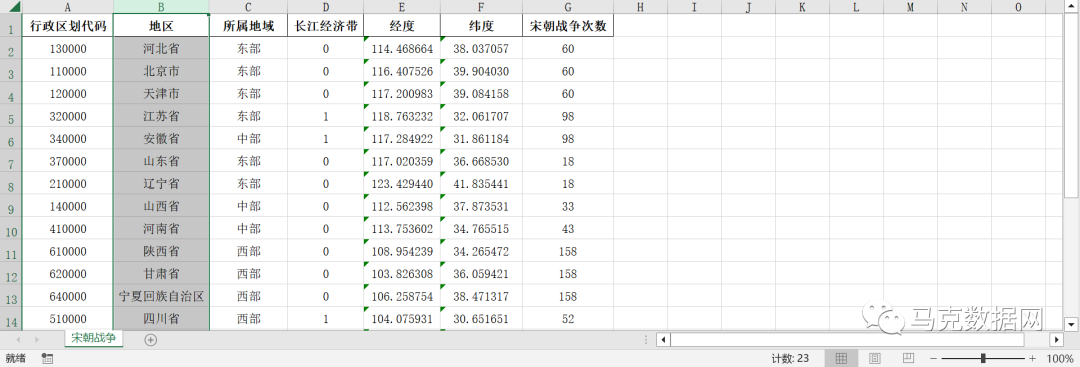Click the 长江经济带 header cell
Image resolution: width=1080 pixels, height=367 pixels.
pos(326,26)
